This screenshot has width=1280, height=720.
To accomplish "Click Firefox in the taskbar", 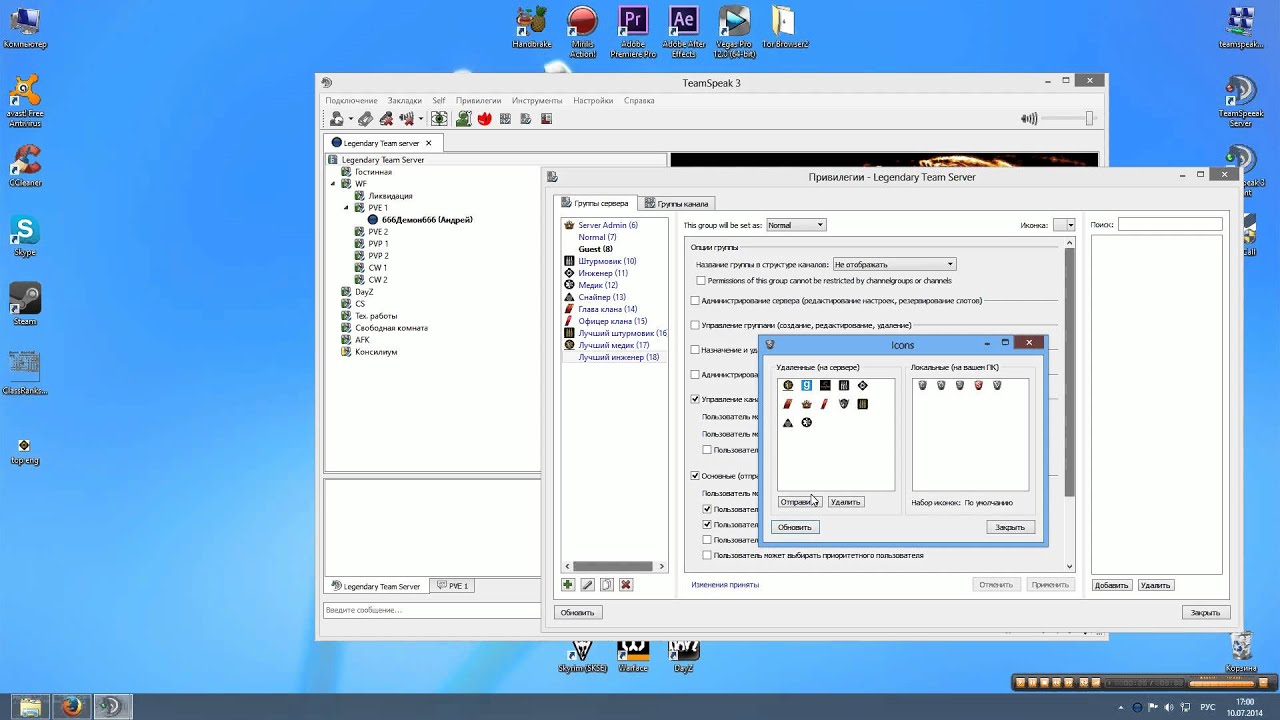I will pyautogui.click(x=72, y=706).
